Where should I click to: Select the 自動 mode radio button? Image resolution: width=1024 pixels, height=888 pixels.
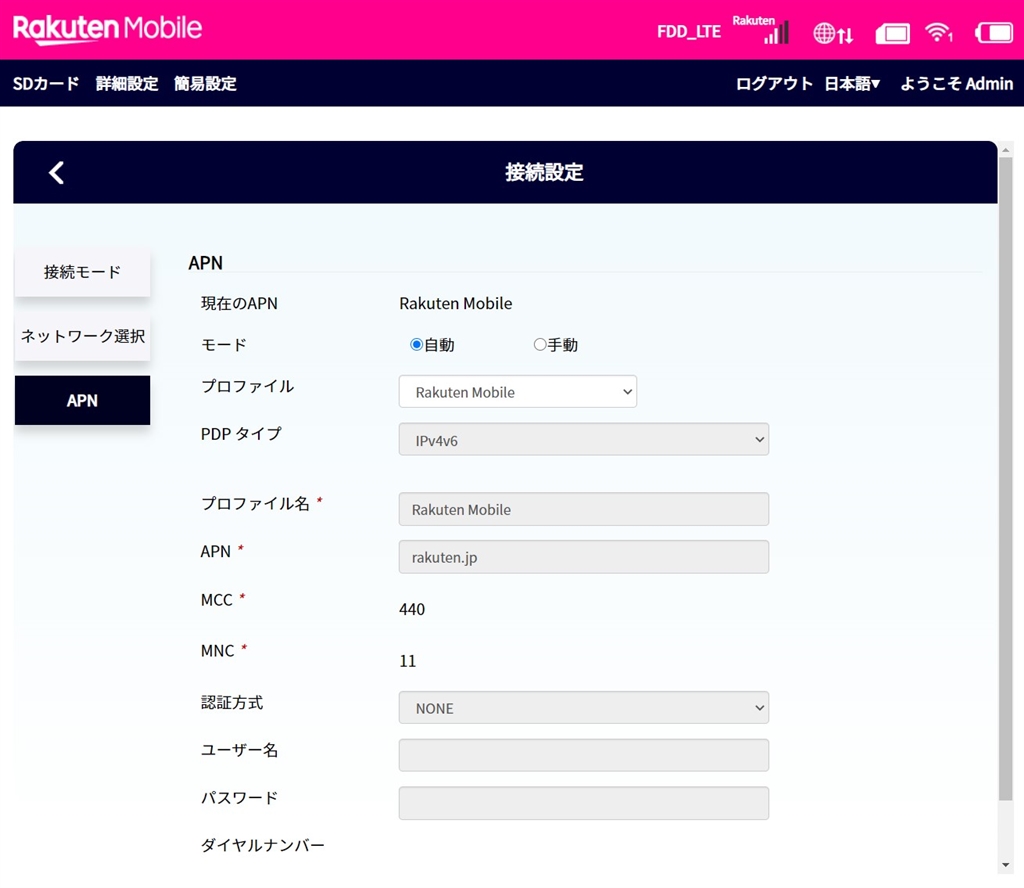tap(416, 344)
